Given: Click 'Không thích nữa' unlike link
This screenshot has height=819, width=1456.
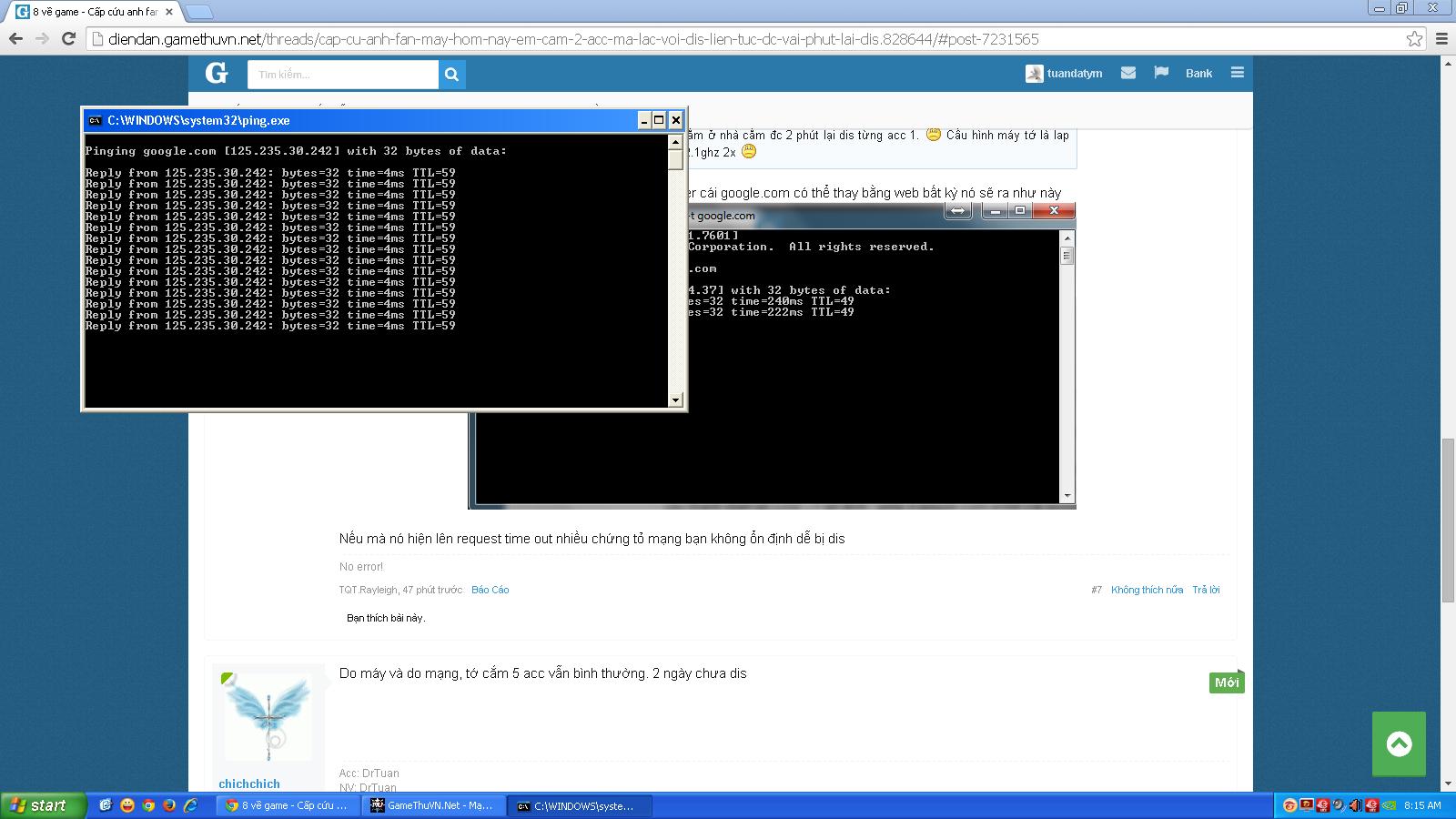Looking at the screenshot, I should (x=1147, y=590).
